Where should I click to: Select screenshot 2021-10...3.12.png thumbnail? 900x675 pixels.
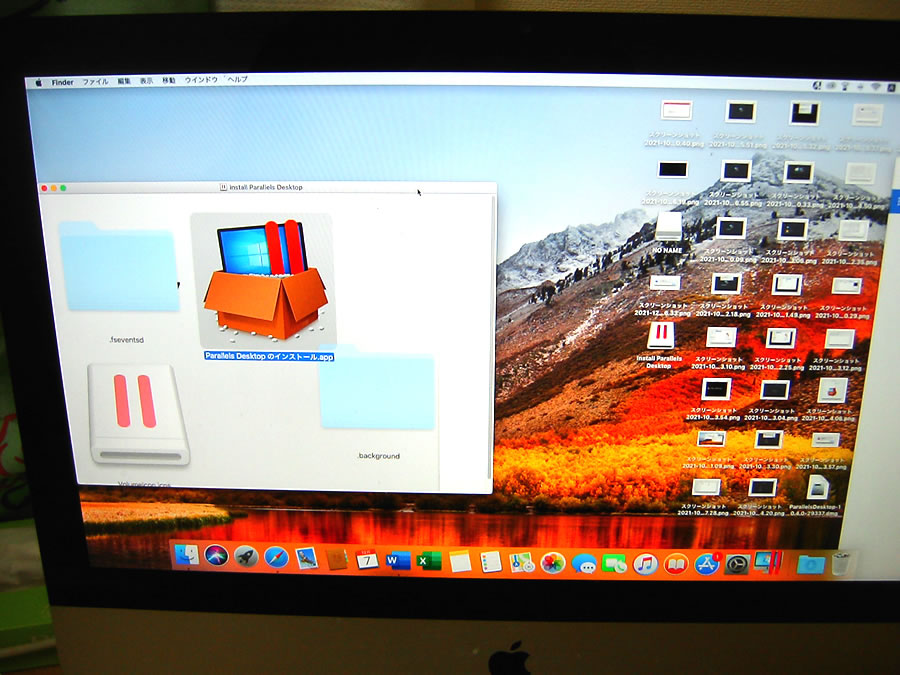click(839, 339)
